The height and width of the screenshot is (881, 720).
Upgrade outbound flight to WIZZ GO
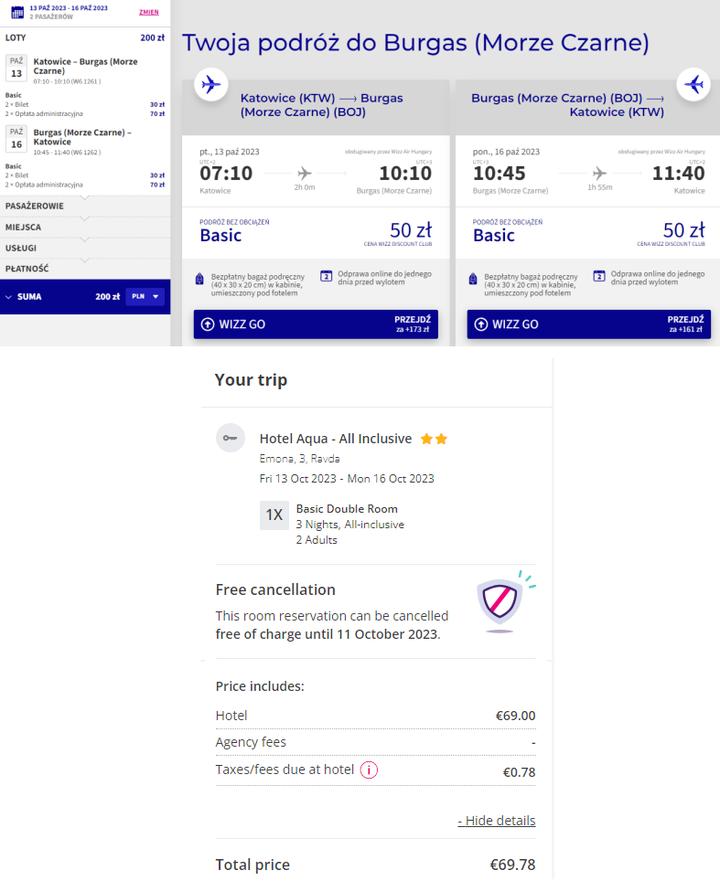point(316,324)
